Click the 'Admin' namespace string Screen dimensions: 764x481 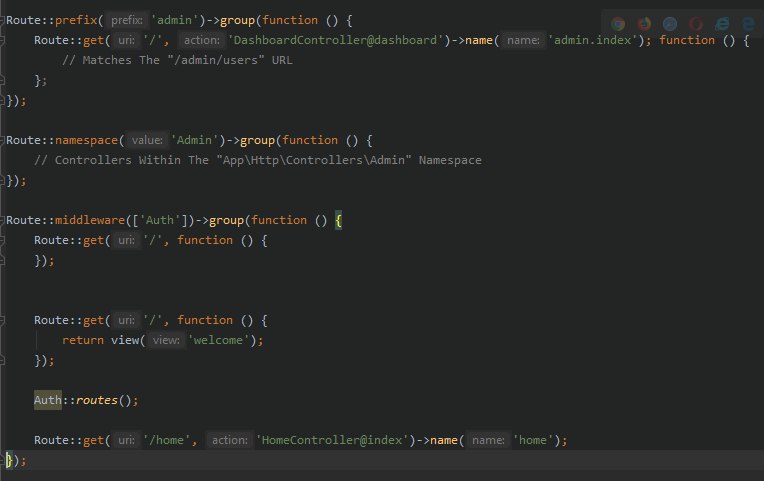point(194,140)
